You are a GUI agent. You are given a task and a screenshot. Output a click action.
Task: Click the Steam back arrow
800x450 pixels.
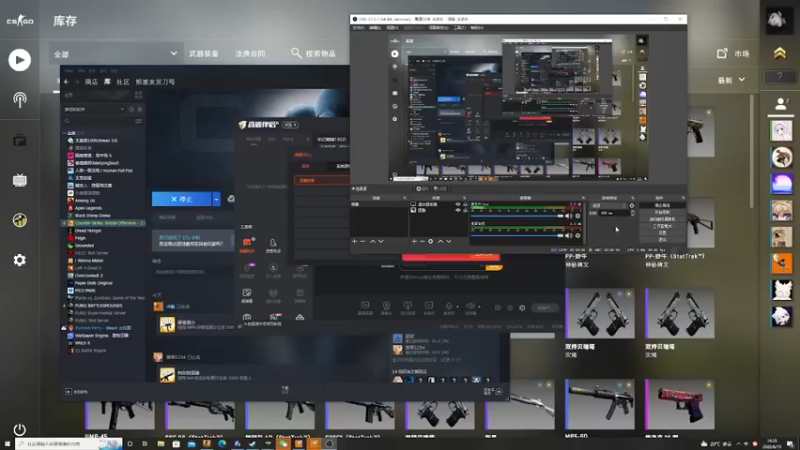66,82
